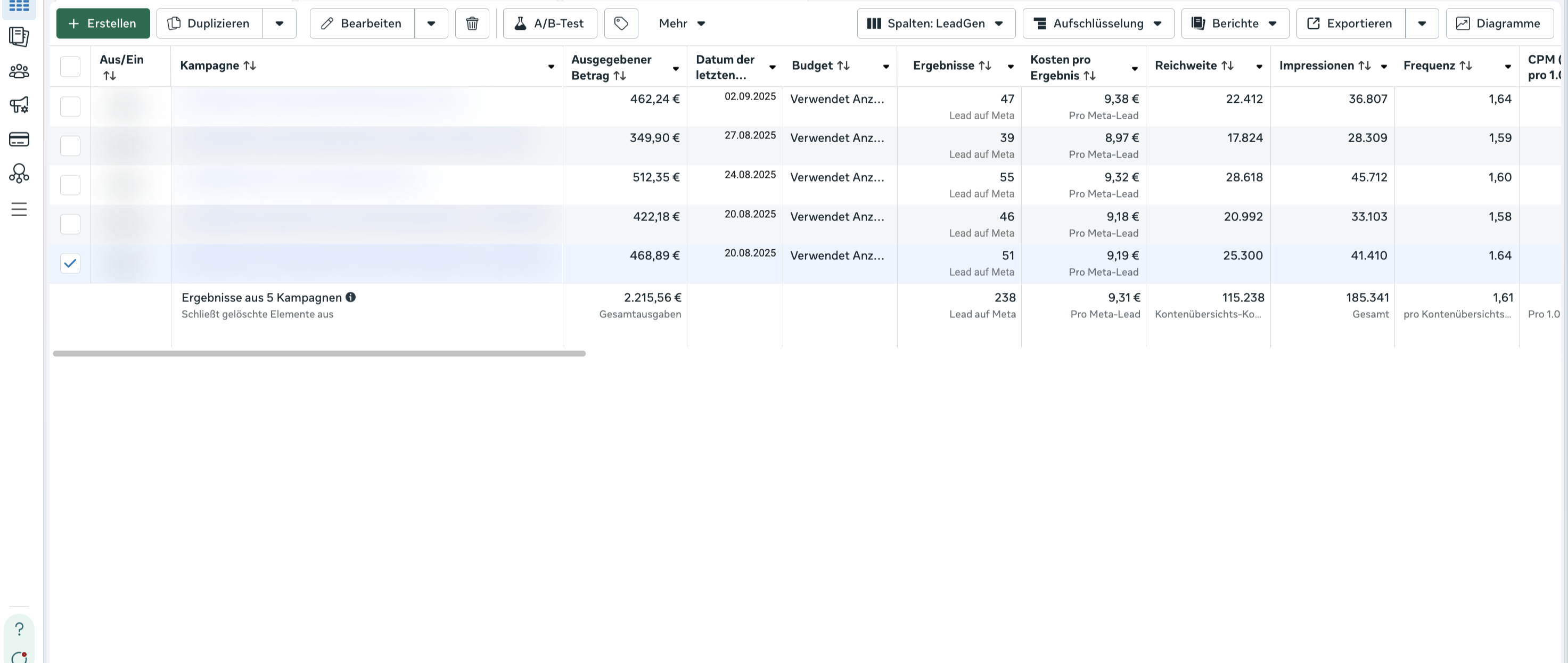Open Ausgegebener Betrag column options caret
The height and width of the screenshot is (663, 1568).
(676, 69)
